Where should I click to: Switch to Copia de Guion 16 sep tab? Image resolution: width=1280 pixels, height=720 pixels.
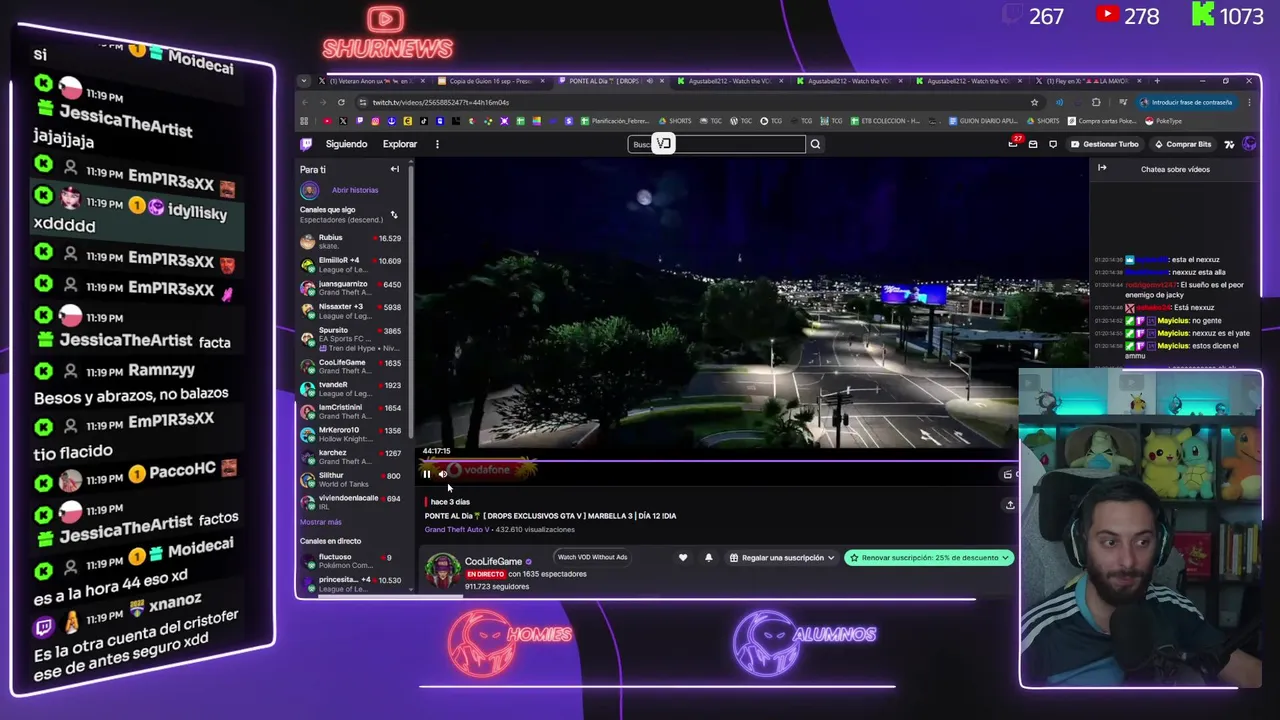point(490,81)
